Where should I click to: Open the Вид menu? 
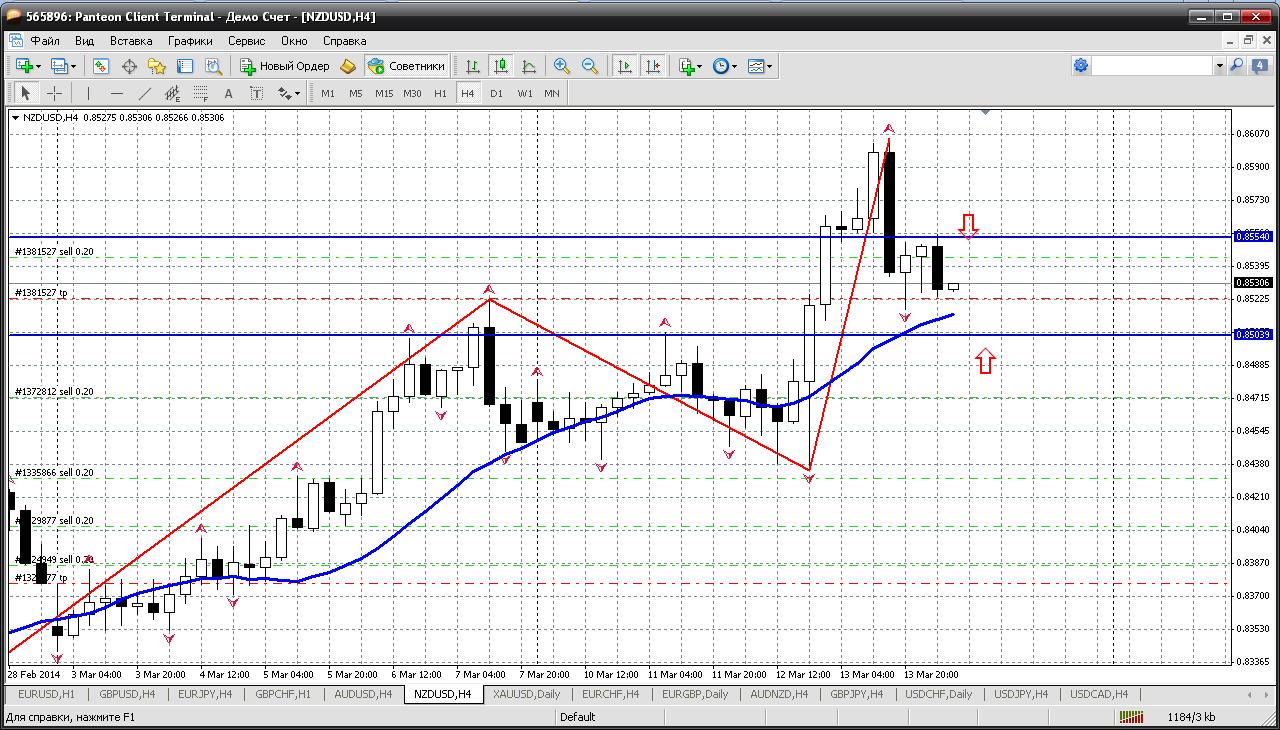tap(84, 41)
